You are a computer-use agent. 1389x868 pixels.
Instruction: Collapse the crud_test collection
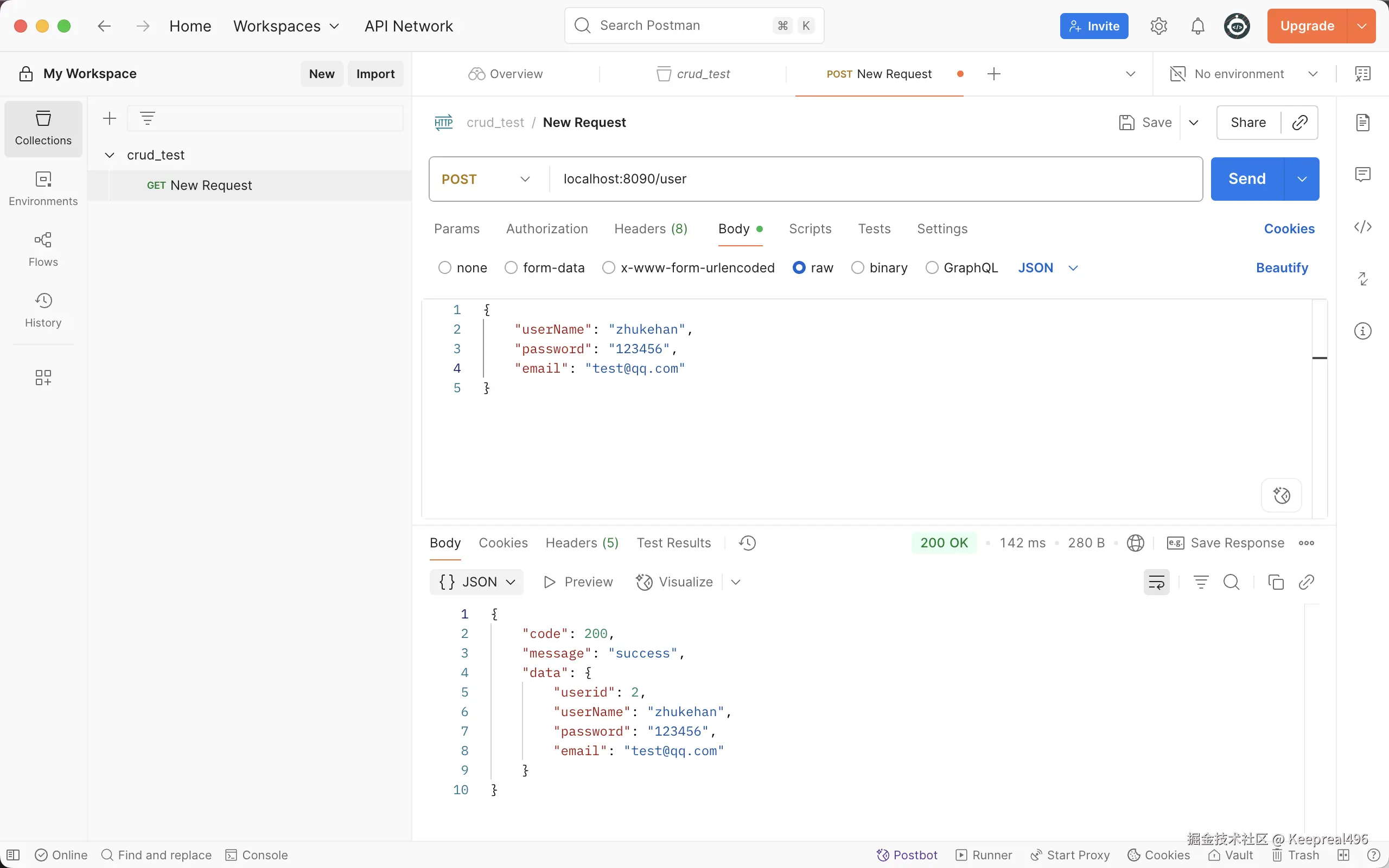pyautogui.click(x=110, y=155)
